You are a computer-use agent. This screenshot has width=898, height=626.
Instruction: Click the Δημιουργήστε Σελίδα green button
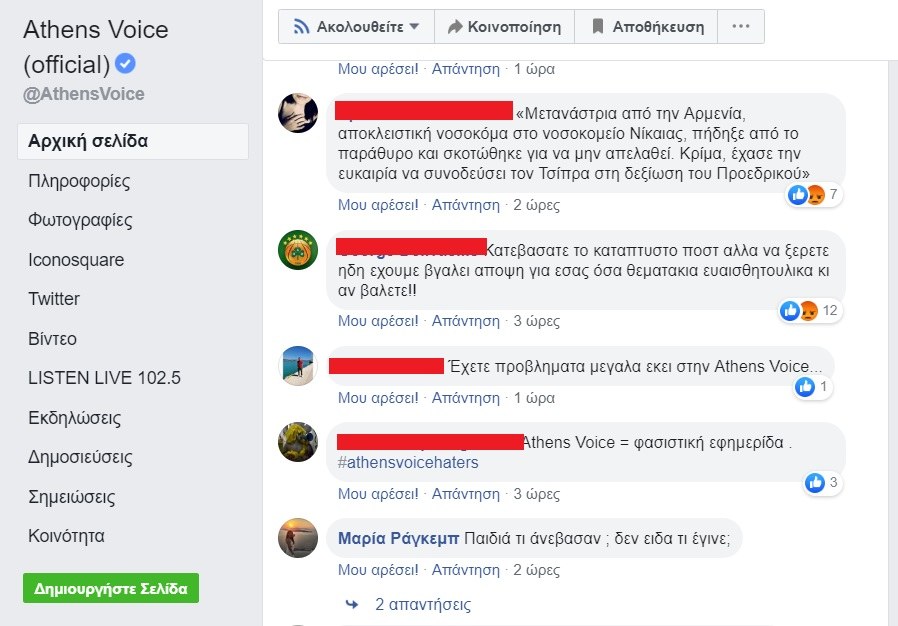click(x=111, y=588)
